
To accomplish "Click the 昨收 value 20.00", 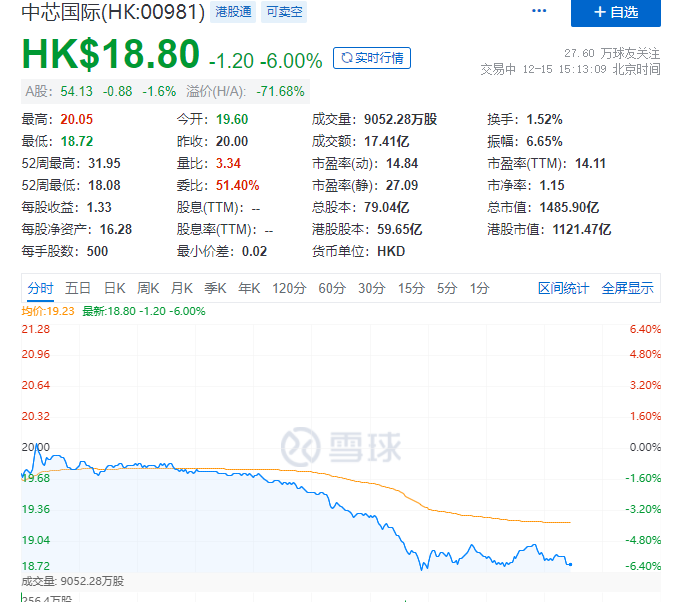I will tap(232, 141).
